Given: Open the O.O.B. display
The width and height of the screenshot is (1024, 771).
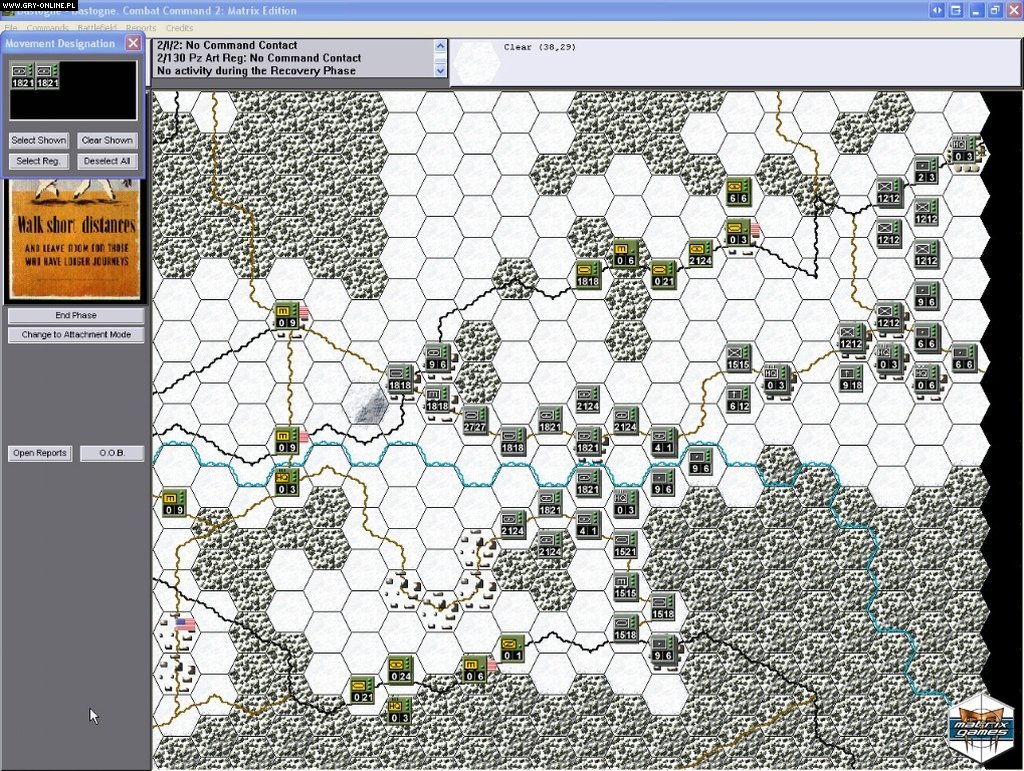Looking at the screenshot, I should [111, 453].
